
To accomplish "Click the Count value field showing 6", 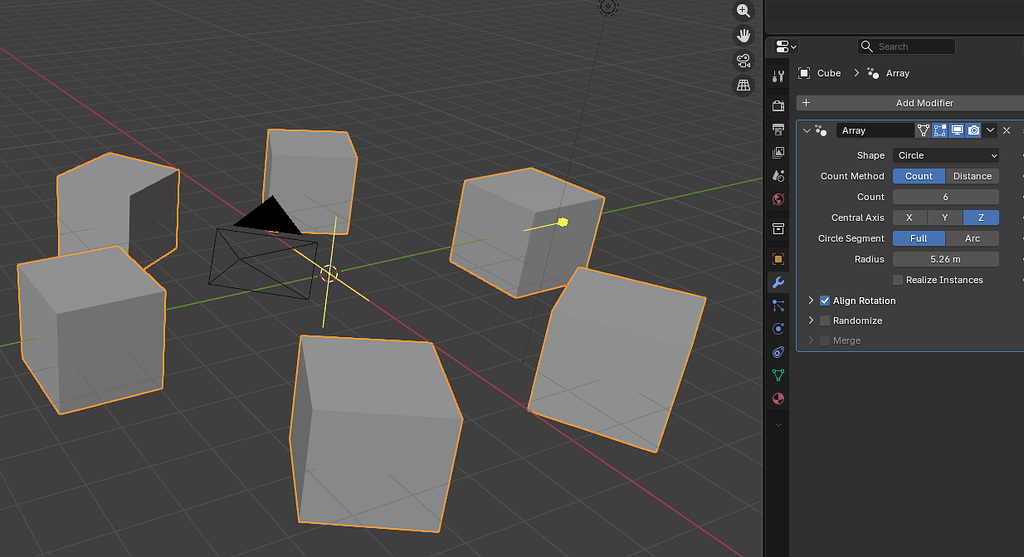I will click(x=946, y=197).
